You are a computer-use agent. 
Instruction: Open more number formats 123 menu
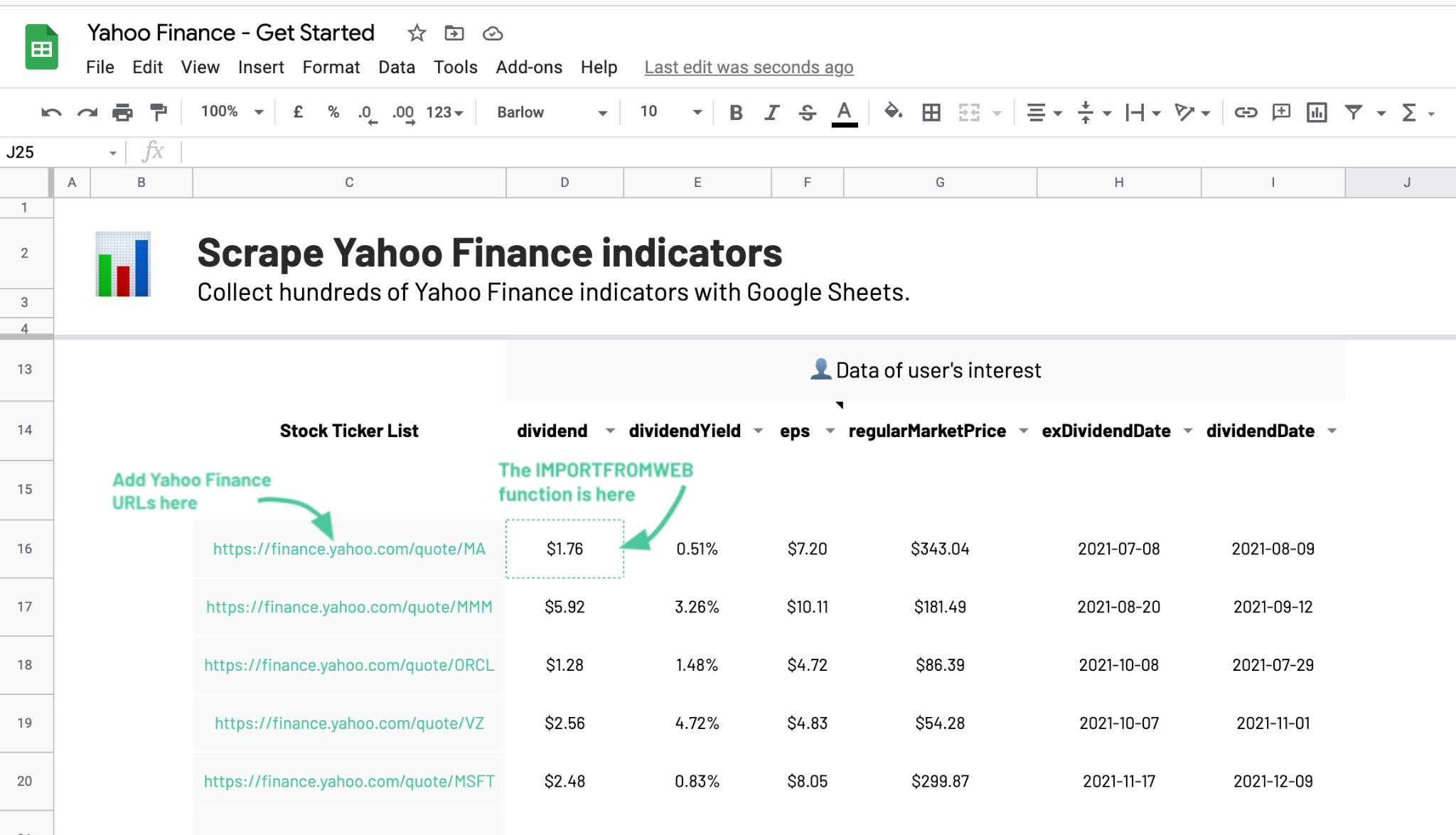pyautogui.click(x=445, y=112)
